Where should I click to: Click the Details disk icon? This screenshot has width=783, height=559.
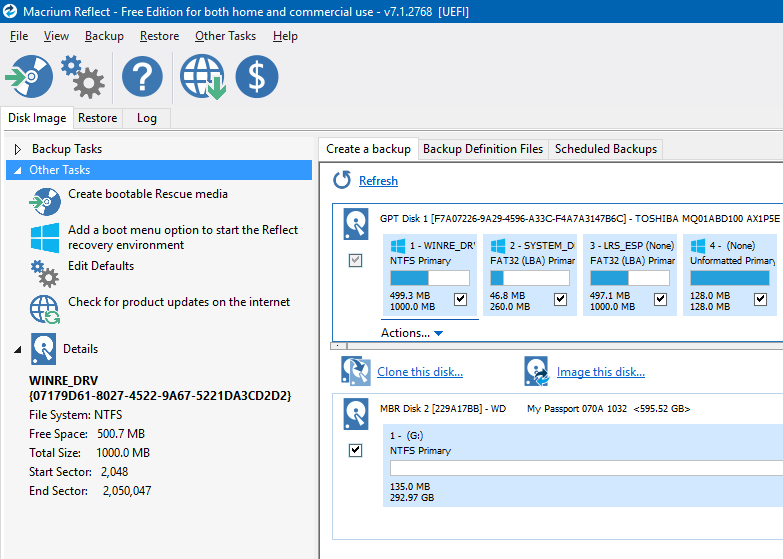tap(43, 349)
